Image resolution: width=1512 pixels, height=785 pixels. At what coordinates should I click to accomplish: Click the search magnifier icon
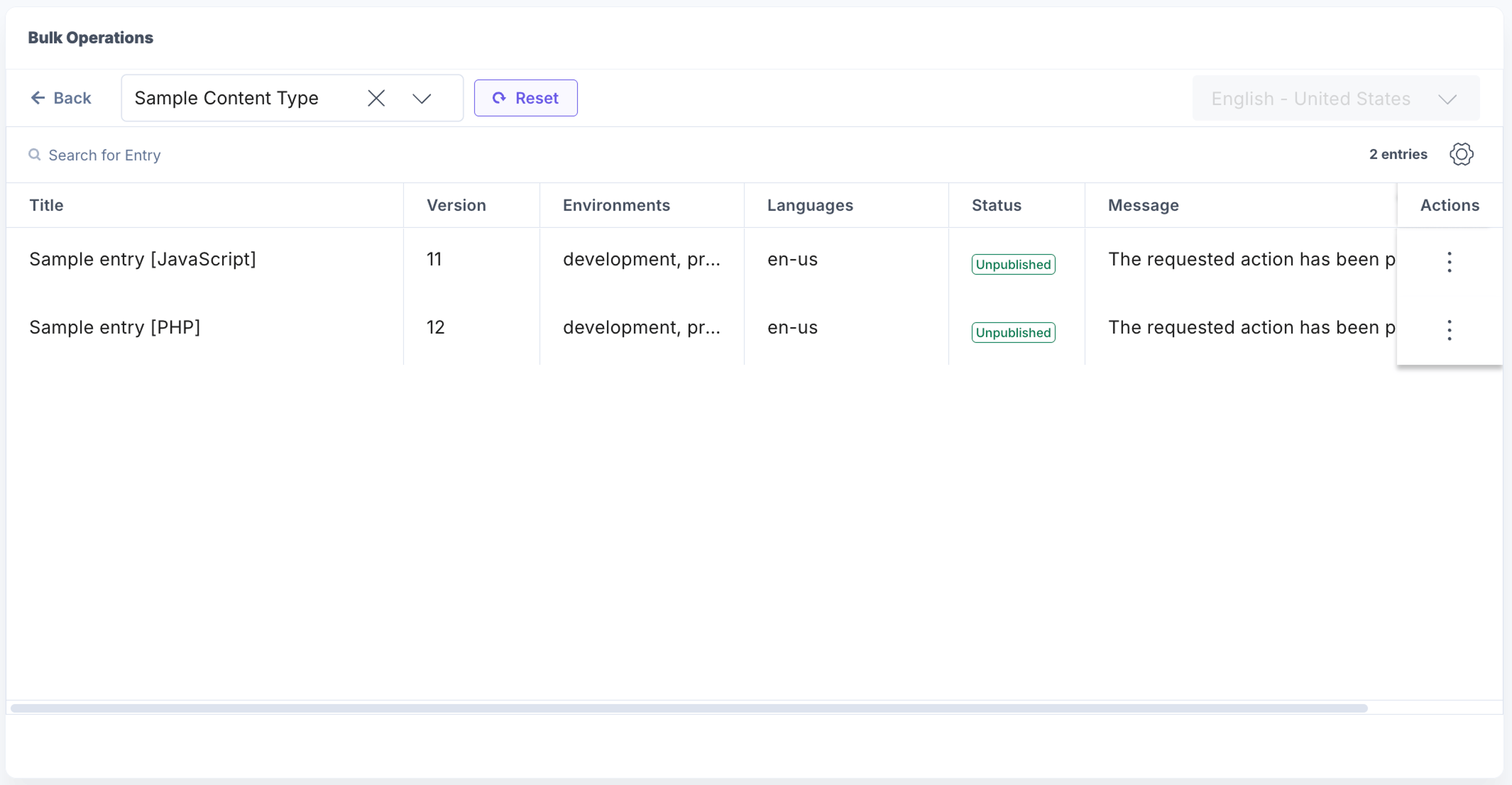click(x=35, y=154)
